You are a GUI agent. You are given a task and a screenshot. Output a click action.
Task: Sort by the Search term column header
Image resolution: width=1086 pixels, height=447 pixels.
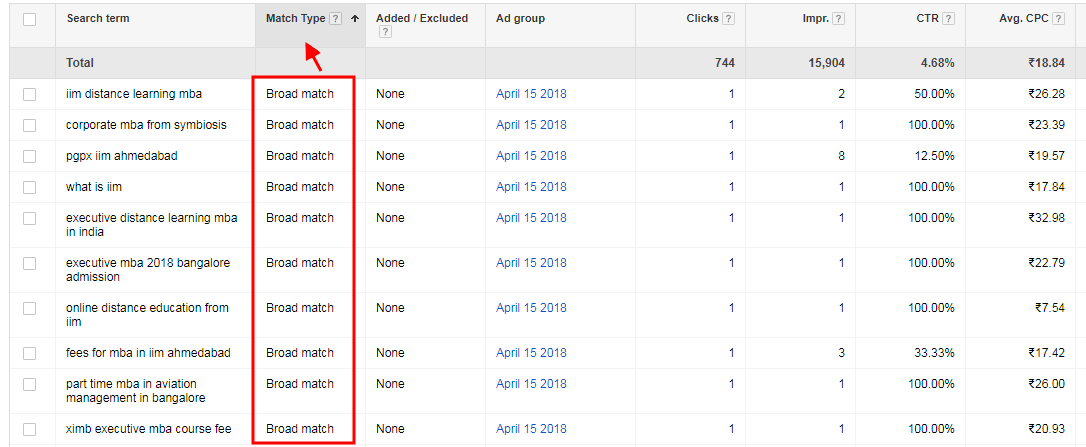pyautogui.click(x=97, y=19)
